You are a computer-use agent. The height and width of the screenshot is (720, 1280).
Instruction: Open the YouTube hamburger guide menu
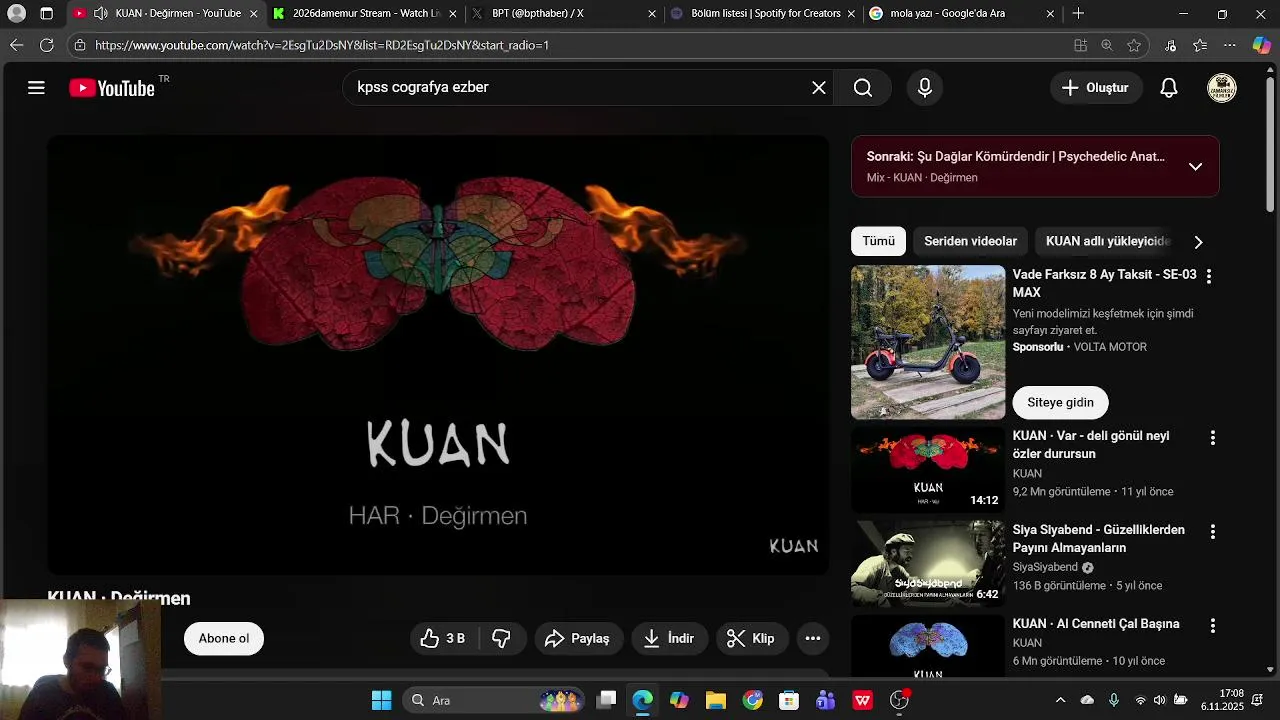tap(36, 88)
